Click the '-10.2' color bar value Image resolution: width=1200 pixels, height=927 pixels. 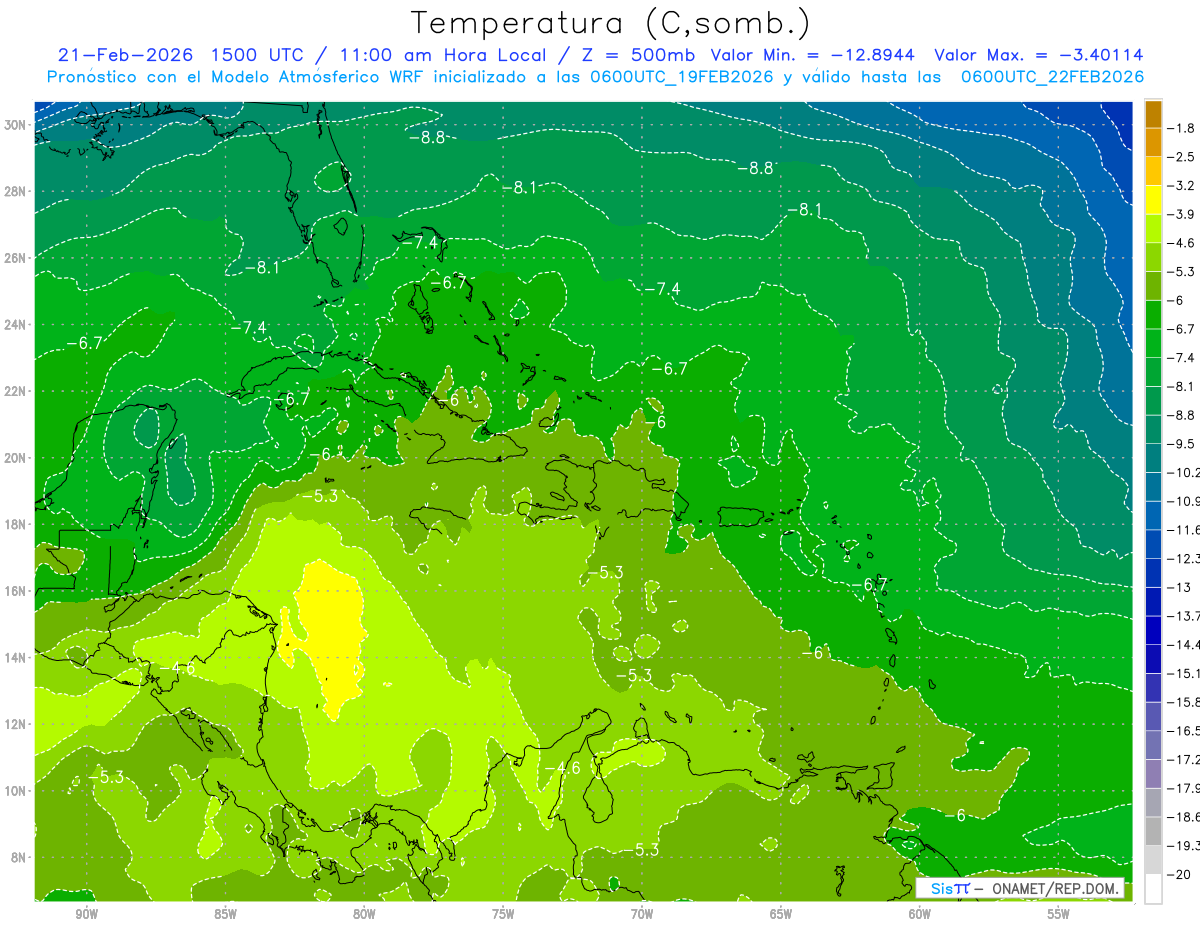pyautogui.click(x=1184, y=473)
